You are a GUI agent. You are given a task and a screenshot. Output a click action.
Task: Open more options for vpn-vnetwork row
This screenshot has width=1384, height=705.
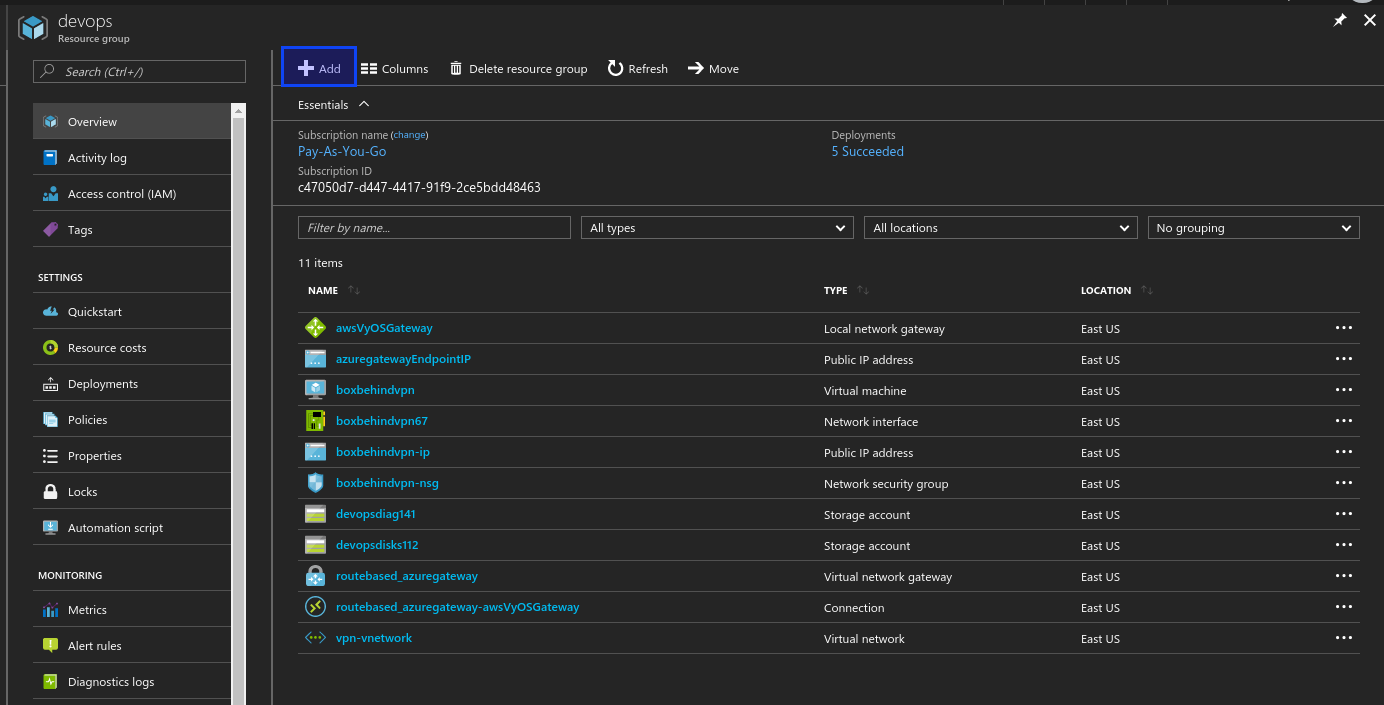point(1343,638)
